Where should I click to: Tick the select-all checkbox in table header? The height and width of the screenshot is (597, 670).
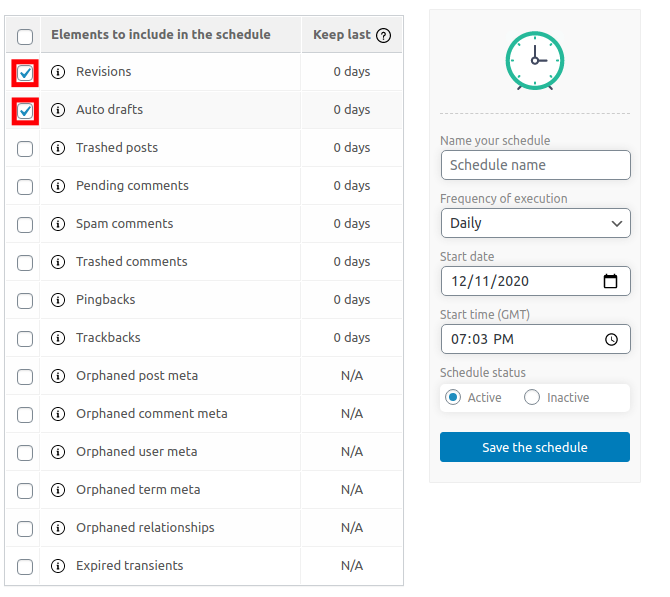click(25, 37)
